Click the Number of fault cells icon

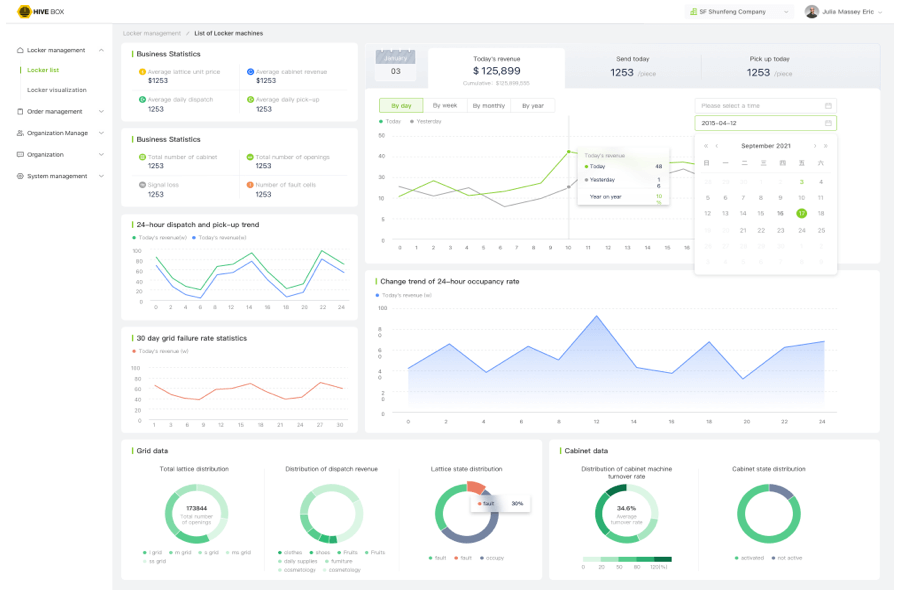[x=250, y=184]
